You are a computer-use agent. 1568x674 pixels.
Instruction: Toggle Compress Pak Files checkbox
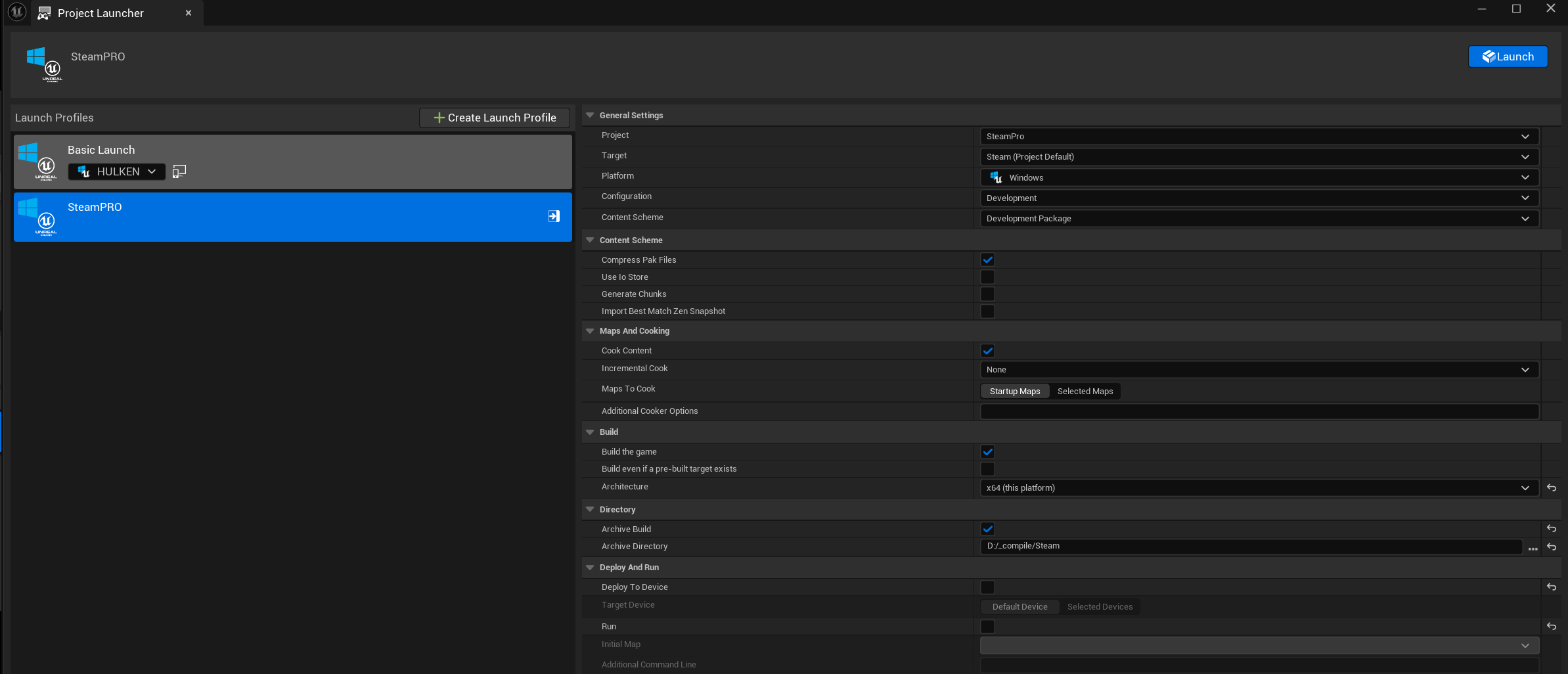point(987,259)
